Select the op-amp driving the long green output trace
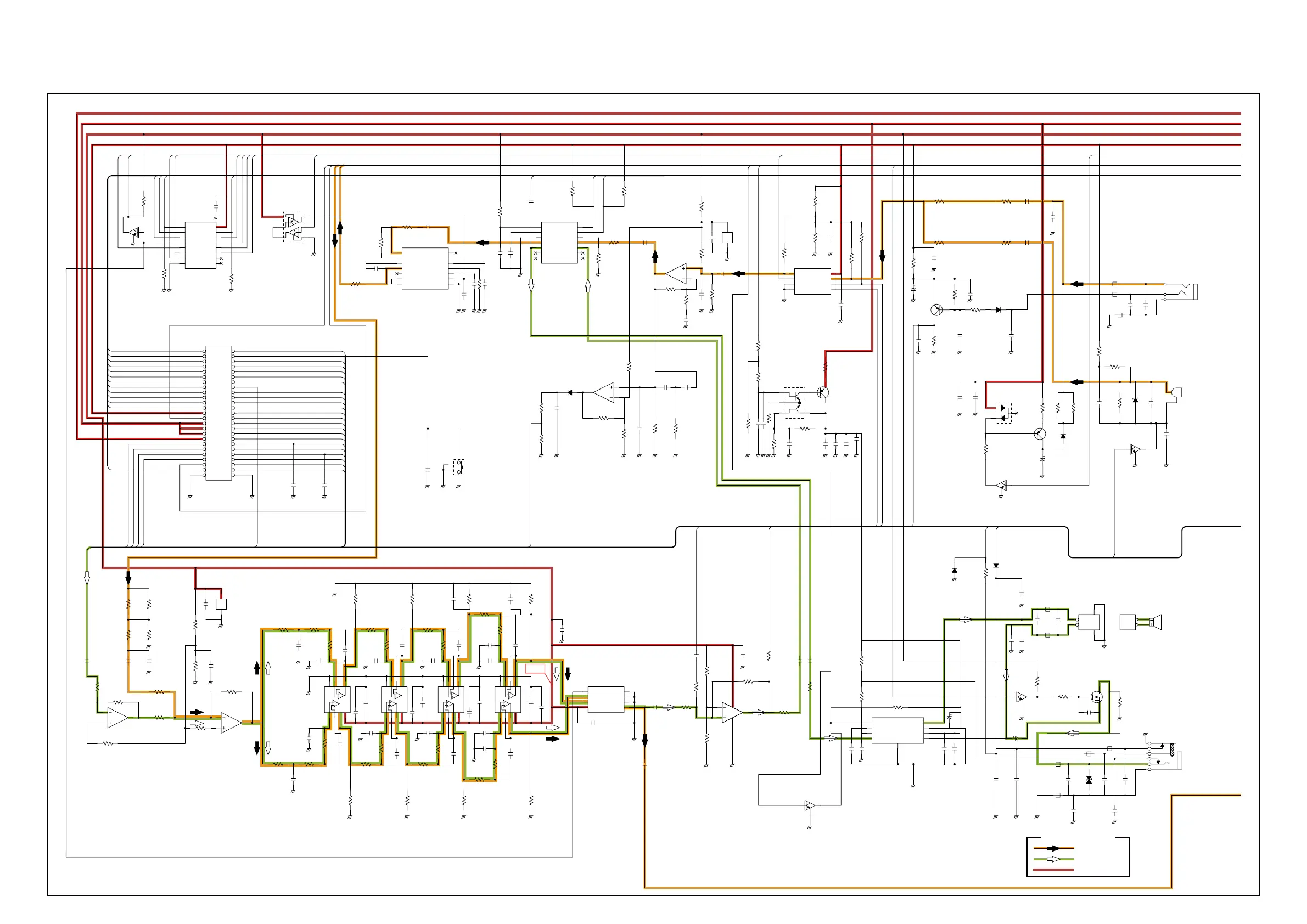 point(732,712)
